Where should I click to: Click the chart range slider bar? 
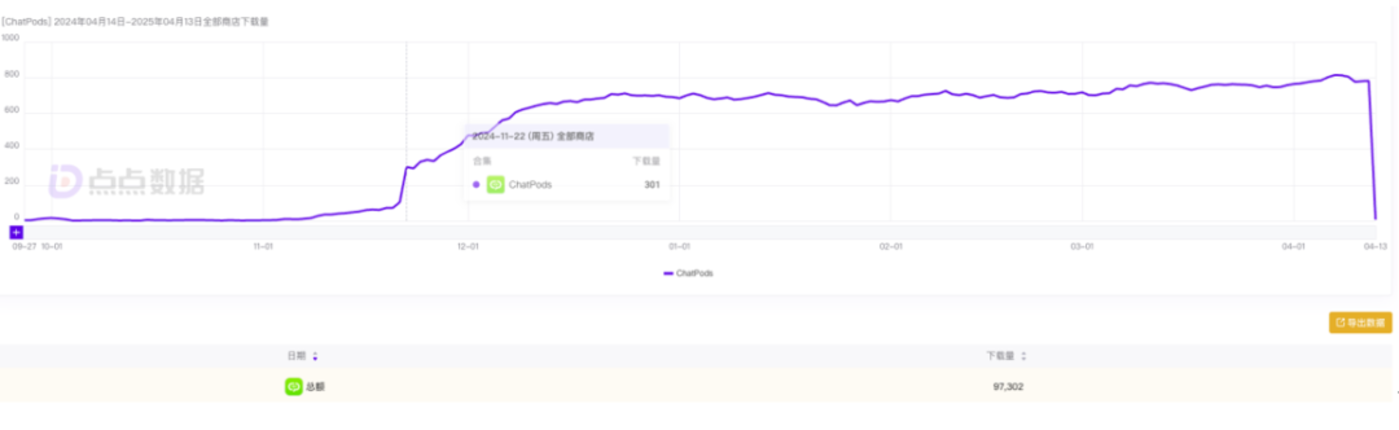pos(700,232)
